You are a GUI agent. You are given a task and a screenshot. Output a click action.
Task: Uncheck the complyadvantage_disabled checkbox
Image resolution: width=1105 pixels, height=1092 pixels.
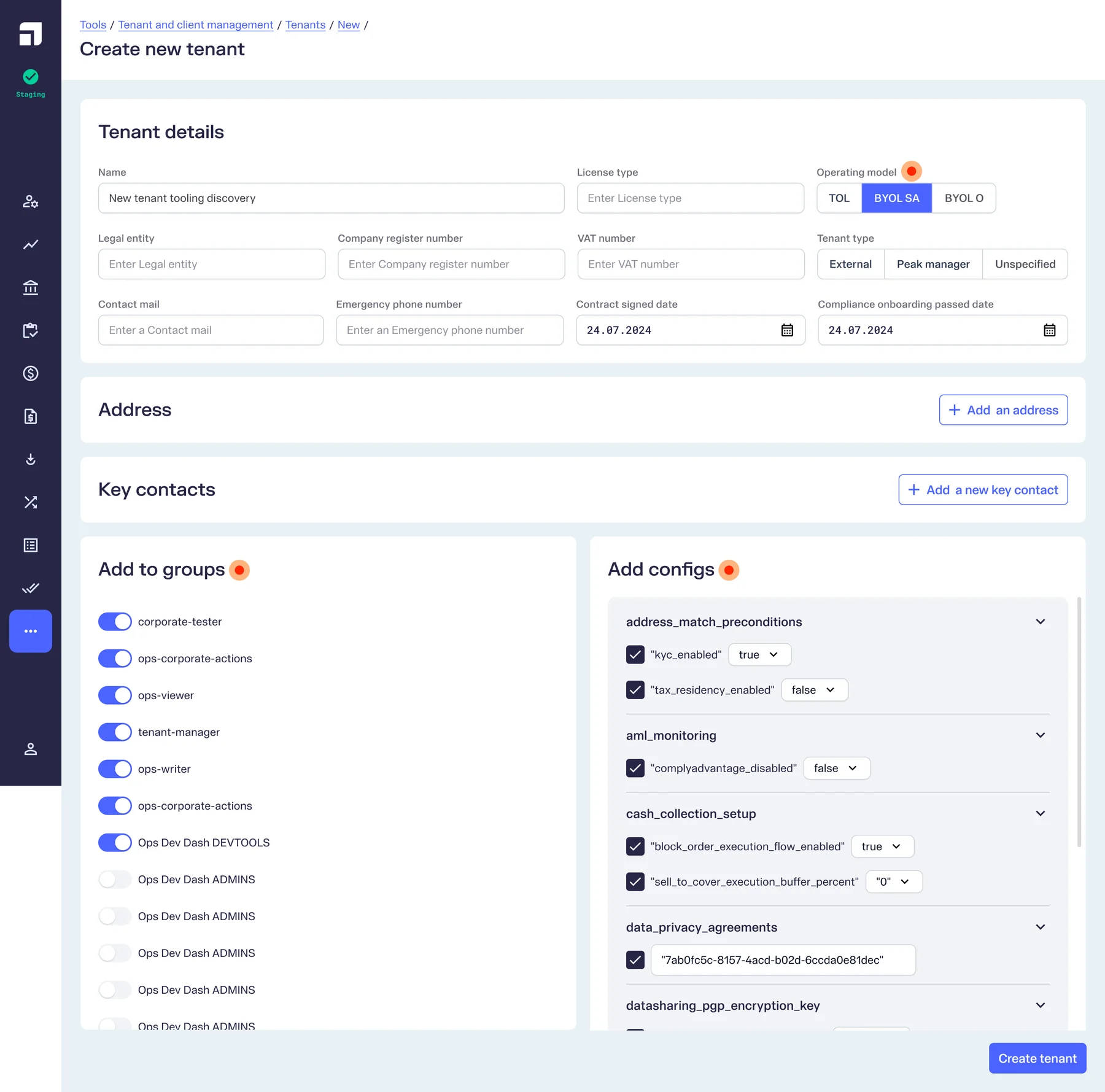pyautogui.click(x=635, y=768)
